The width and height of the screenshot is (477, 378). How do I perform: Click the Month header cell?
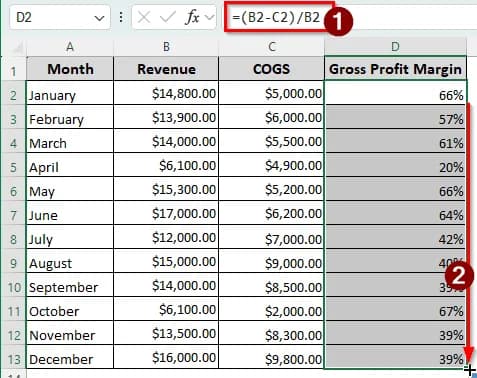click(70, 69)
